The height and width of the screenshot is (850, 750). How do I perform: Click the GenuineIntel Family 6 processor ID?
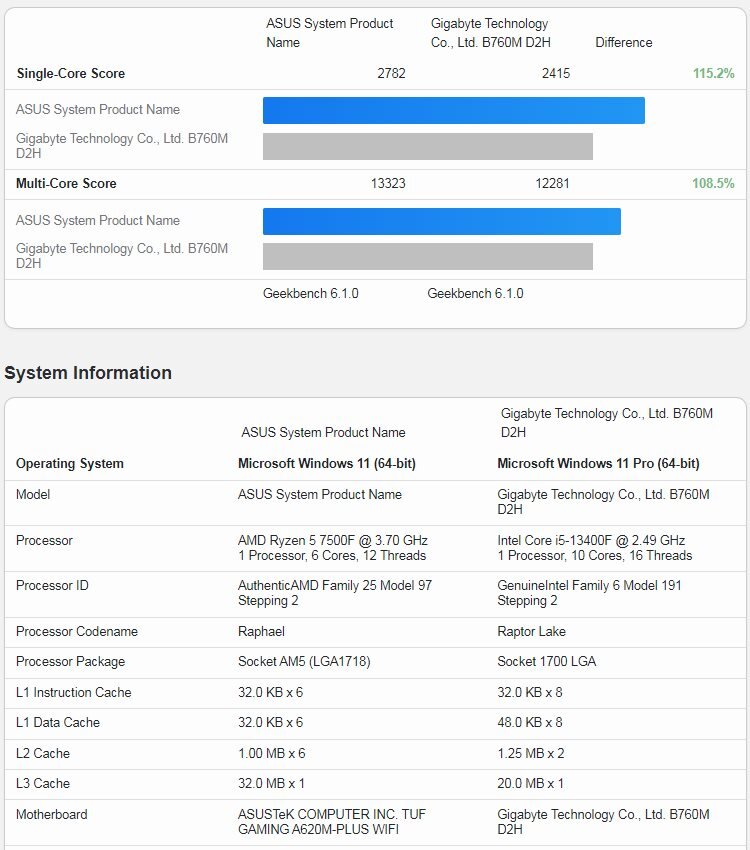pos(589,593)
